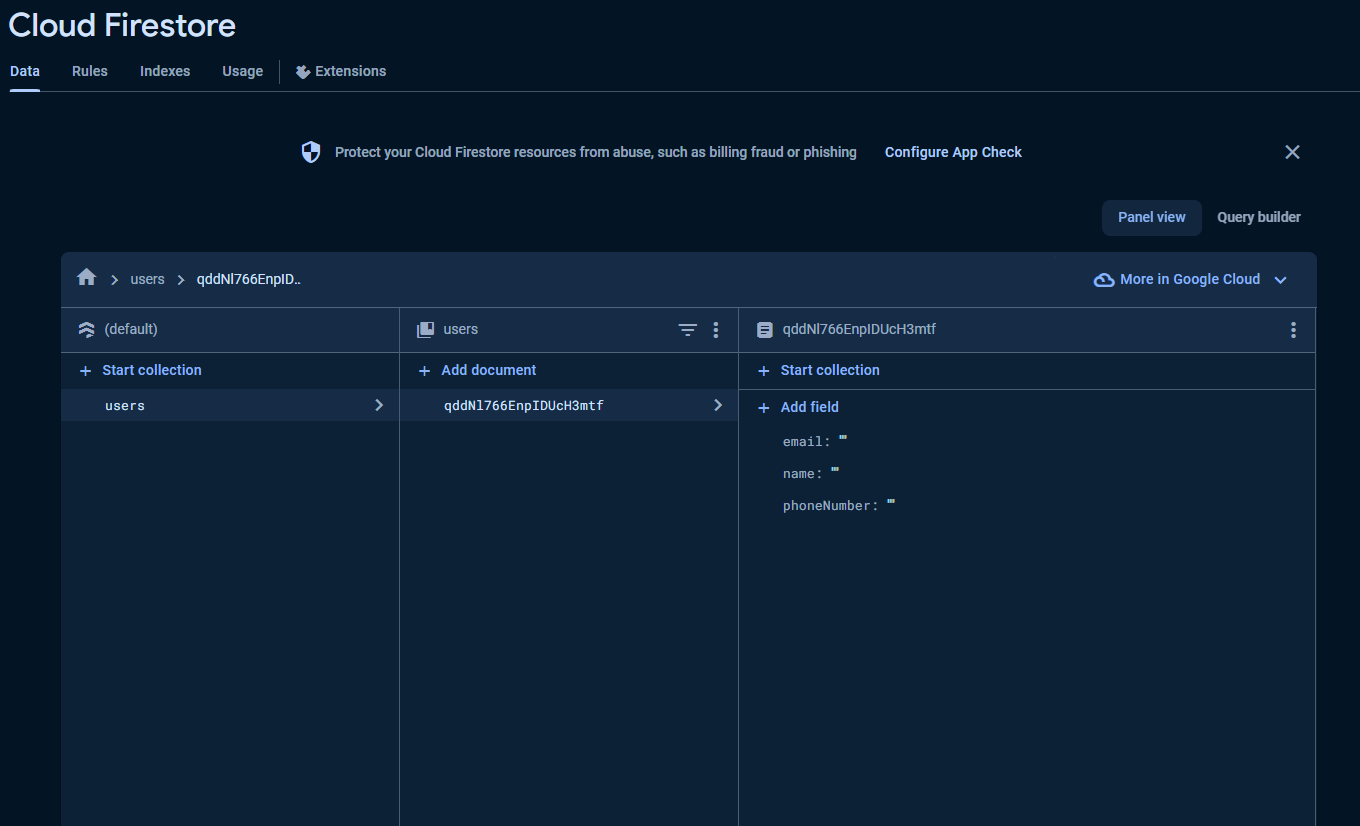Click plus icon beside Start collection in (default) column
The height and width of the screenshot is (826, 1360).
click(x=85, y=371)
